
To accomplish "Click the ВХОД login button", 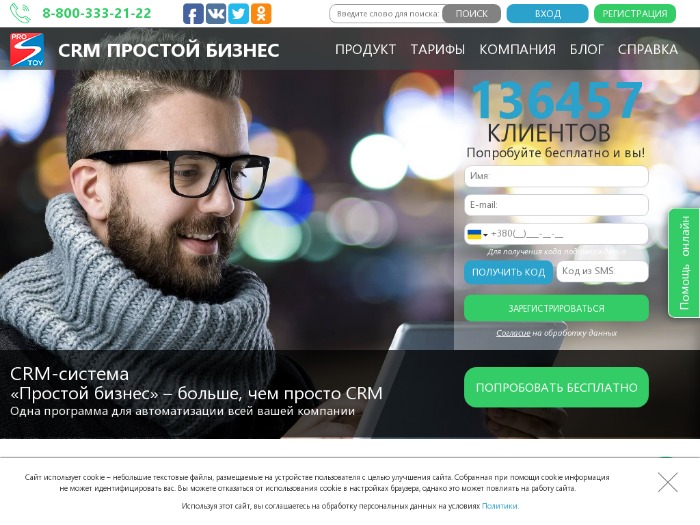I will (x=547, y=14).
